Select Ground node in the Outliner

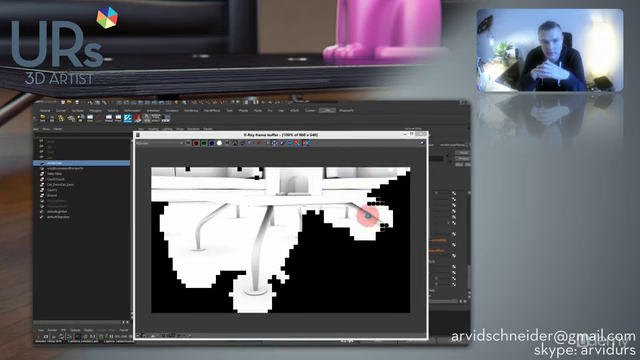coord(52,196)
